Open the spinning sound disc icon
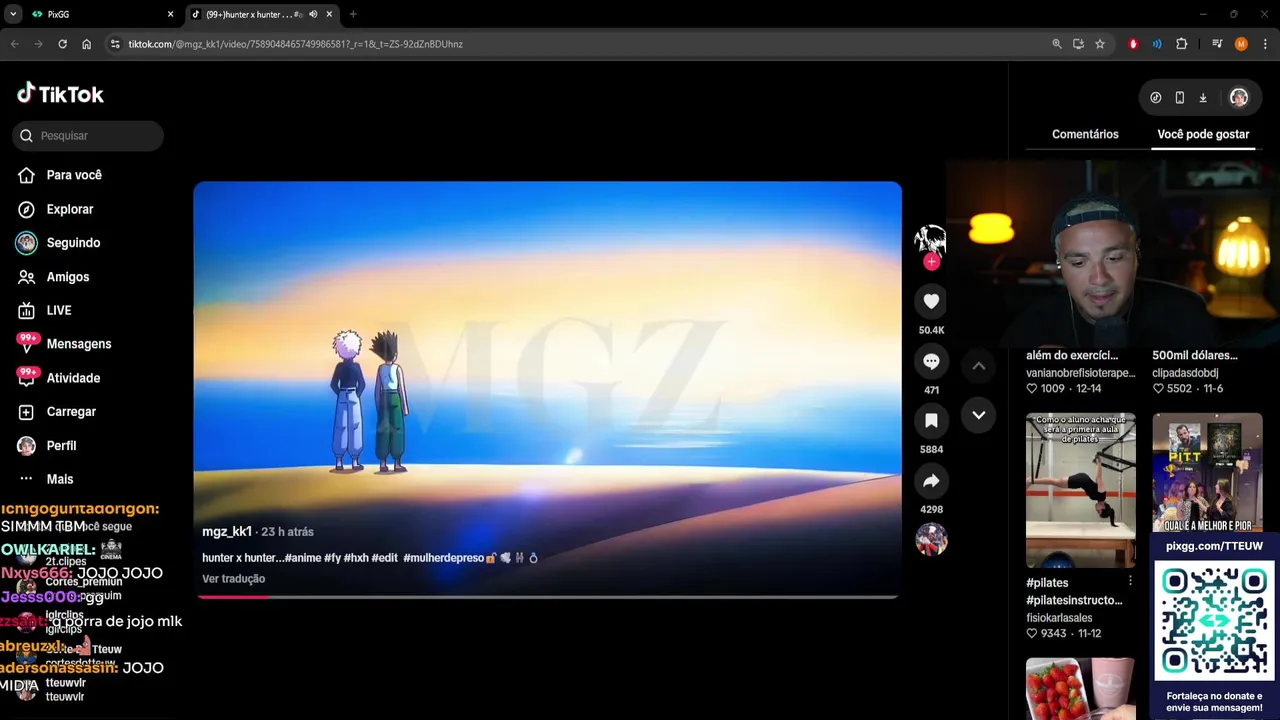 click(931, 540)
